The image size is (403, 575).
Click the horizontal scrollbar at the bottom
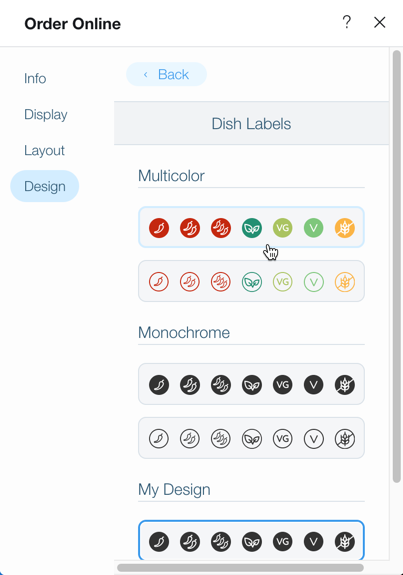pos(240,568)
